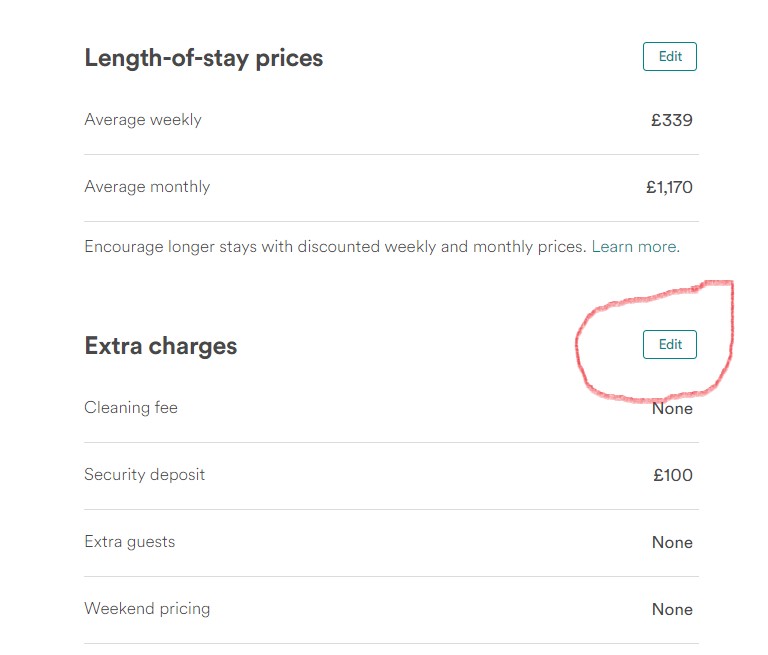Viewport: 768px width, 655px height.
Task: Click the Length-of-stay prices heading
Action: pyautogui.click(x=204, y=58)
